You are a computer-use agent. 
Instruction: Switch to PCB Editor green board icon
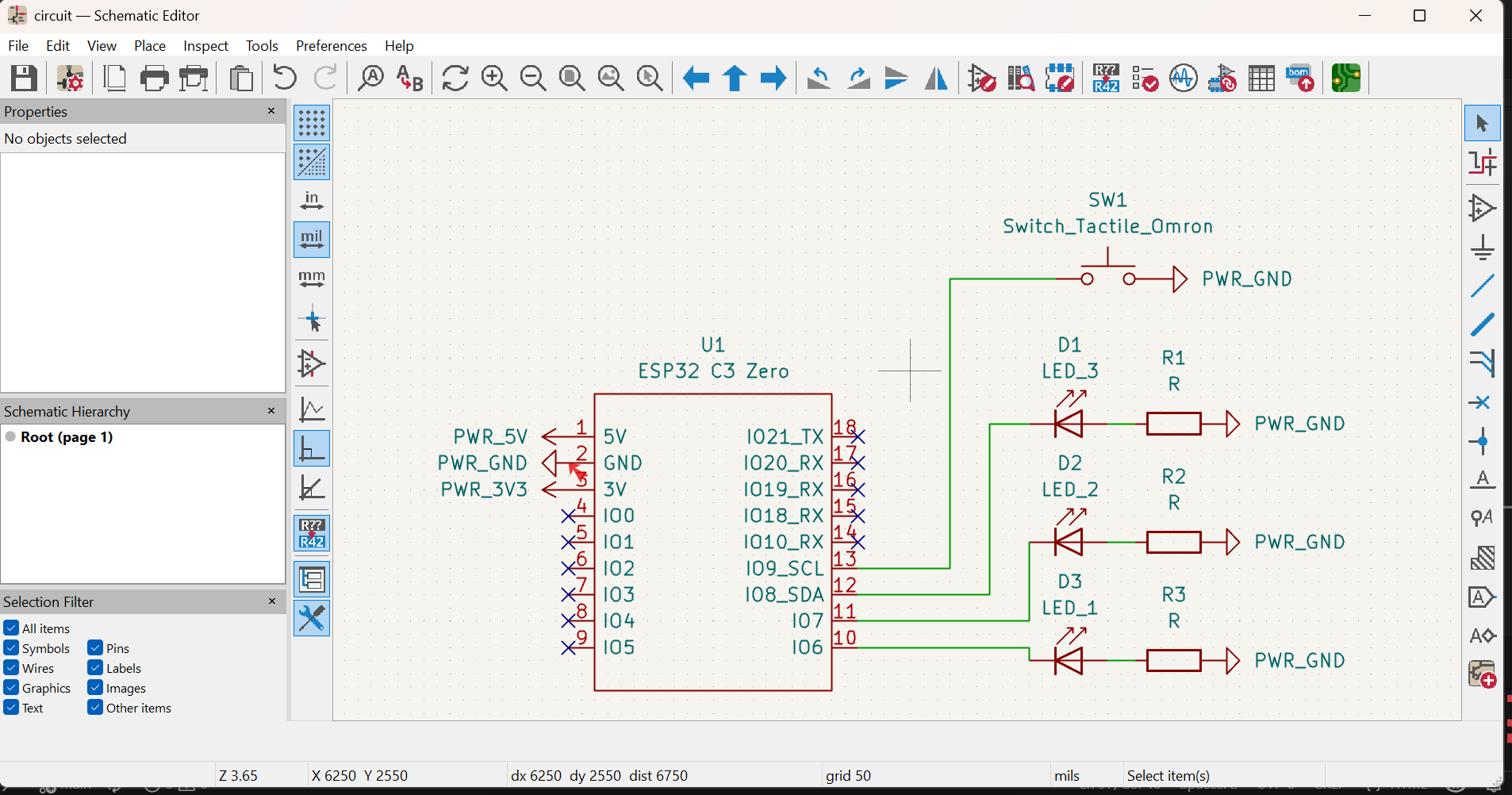(x=1346, y=79)
